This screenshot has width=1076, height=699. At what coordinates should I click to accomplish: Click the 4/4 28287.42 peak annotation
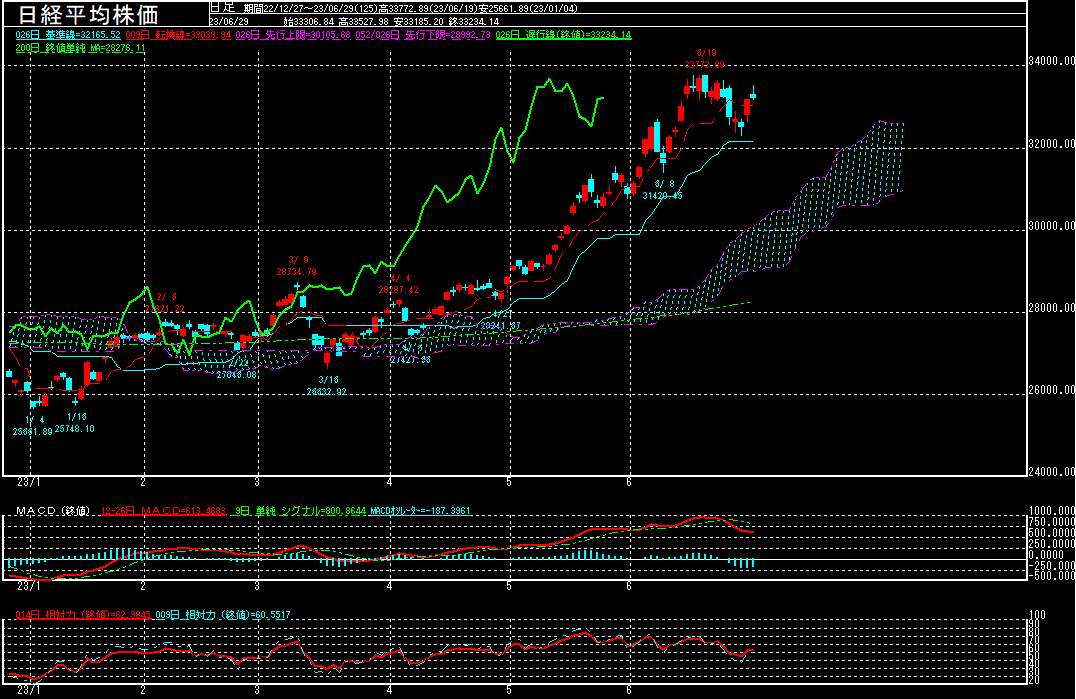(399, 284)
